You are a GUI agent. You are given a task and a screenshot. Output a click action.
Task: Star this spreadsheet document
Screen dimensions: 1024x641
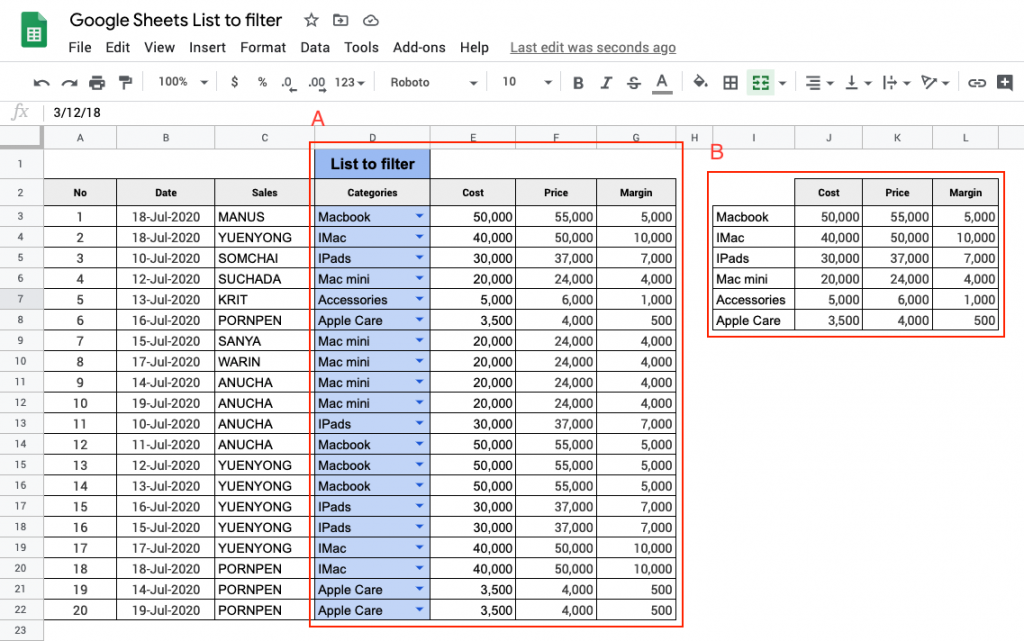(311, 20)
